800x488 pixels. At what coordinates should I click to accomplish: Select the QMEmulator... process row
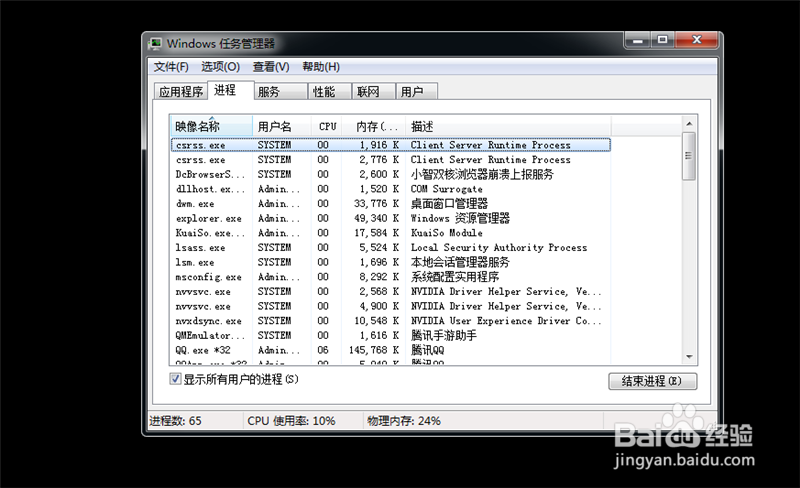390,335
